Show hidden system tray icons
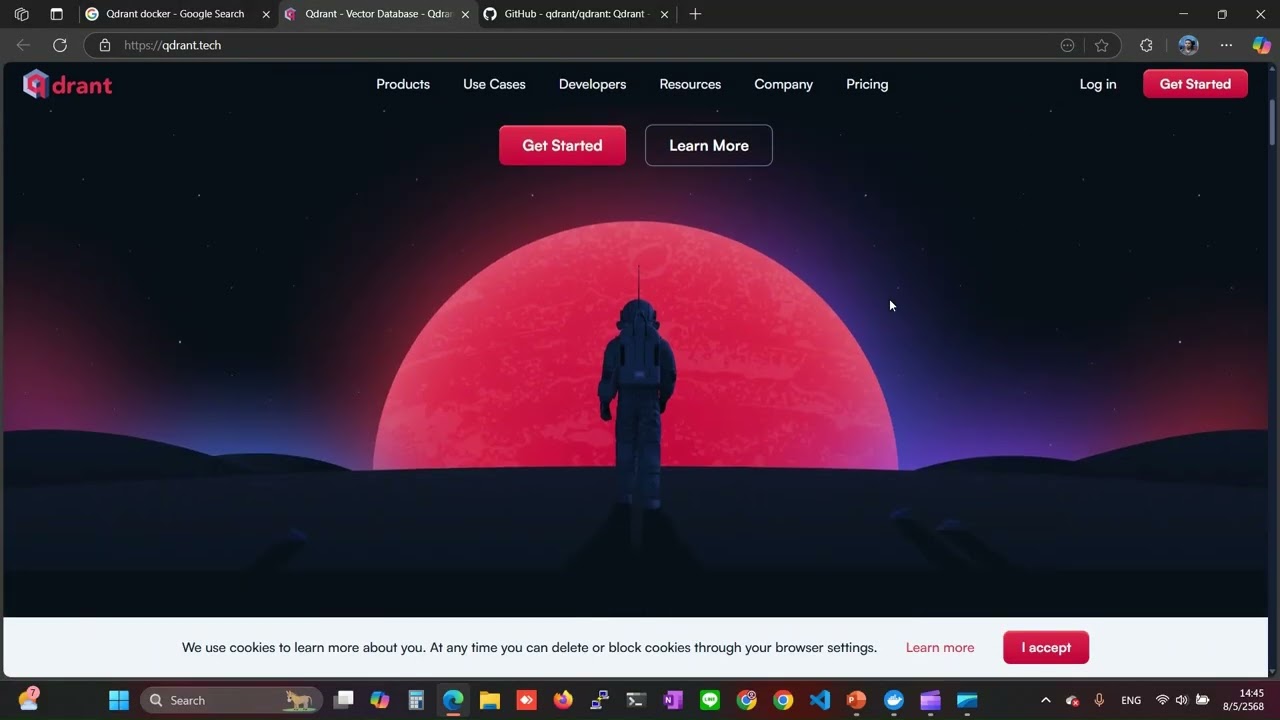This screenshot has height=720, width=1280. (x=1046, y=700)
